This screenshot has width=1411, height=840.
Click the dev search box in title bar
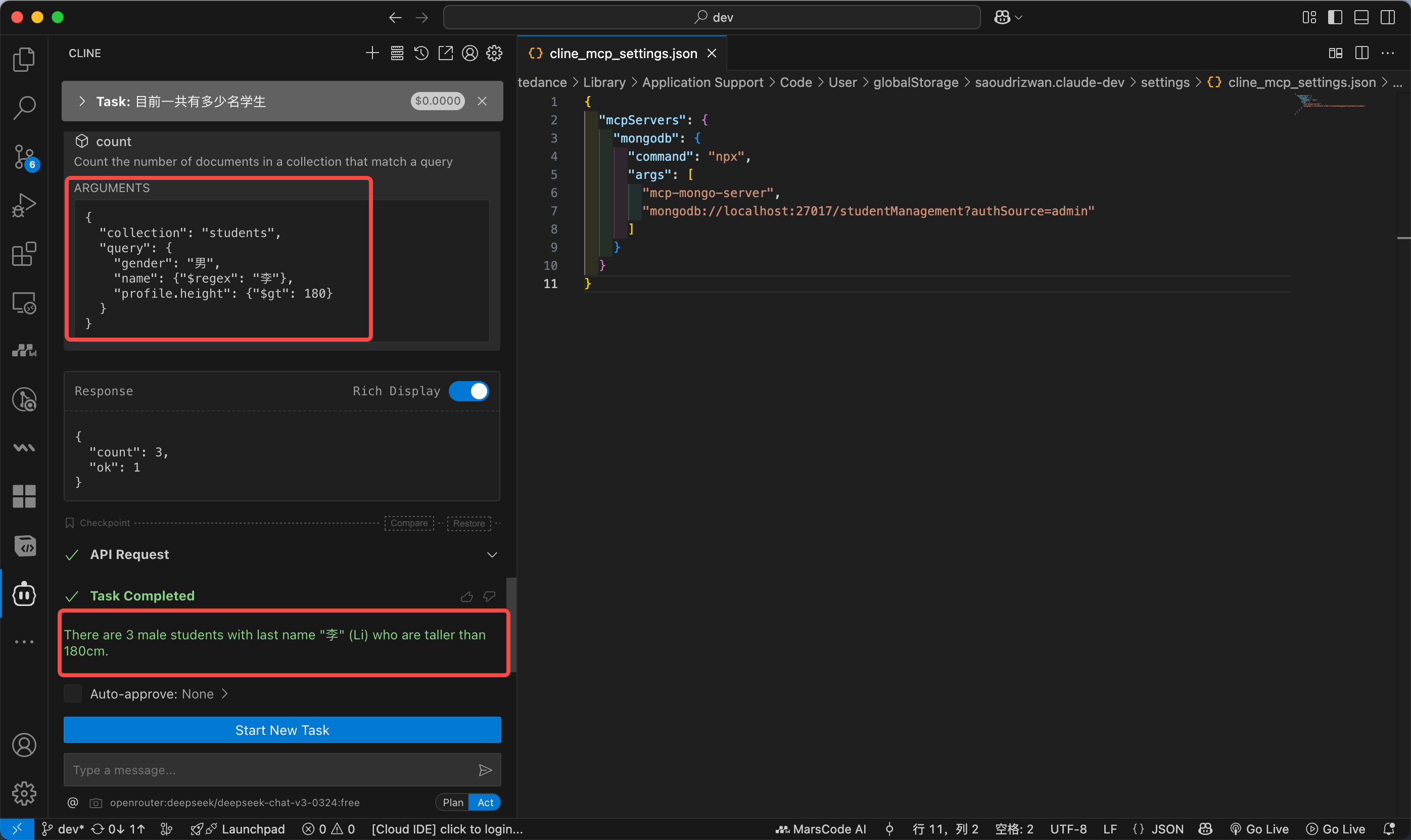click(x=712, y=18)
